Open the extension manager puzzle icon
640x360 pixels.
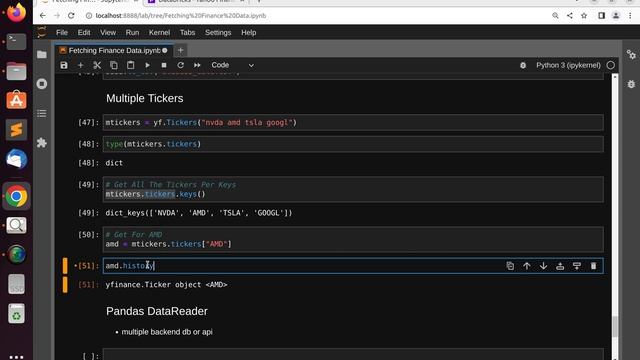pos(42,142)
